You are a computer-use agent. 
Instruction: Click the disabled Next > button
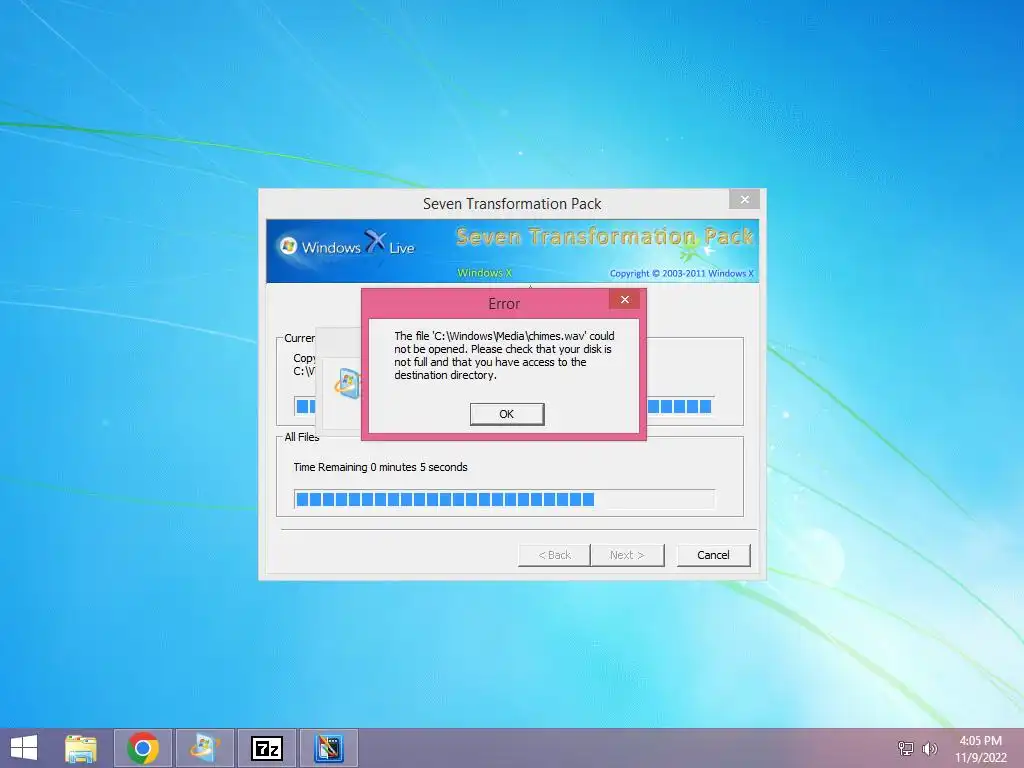coord(627,555)
